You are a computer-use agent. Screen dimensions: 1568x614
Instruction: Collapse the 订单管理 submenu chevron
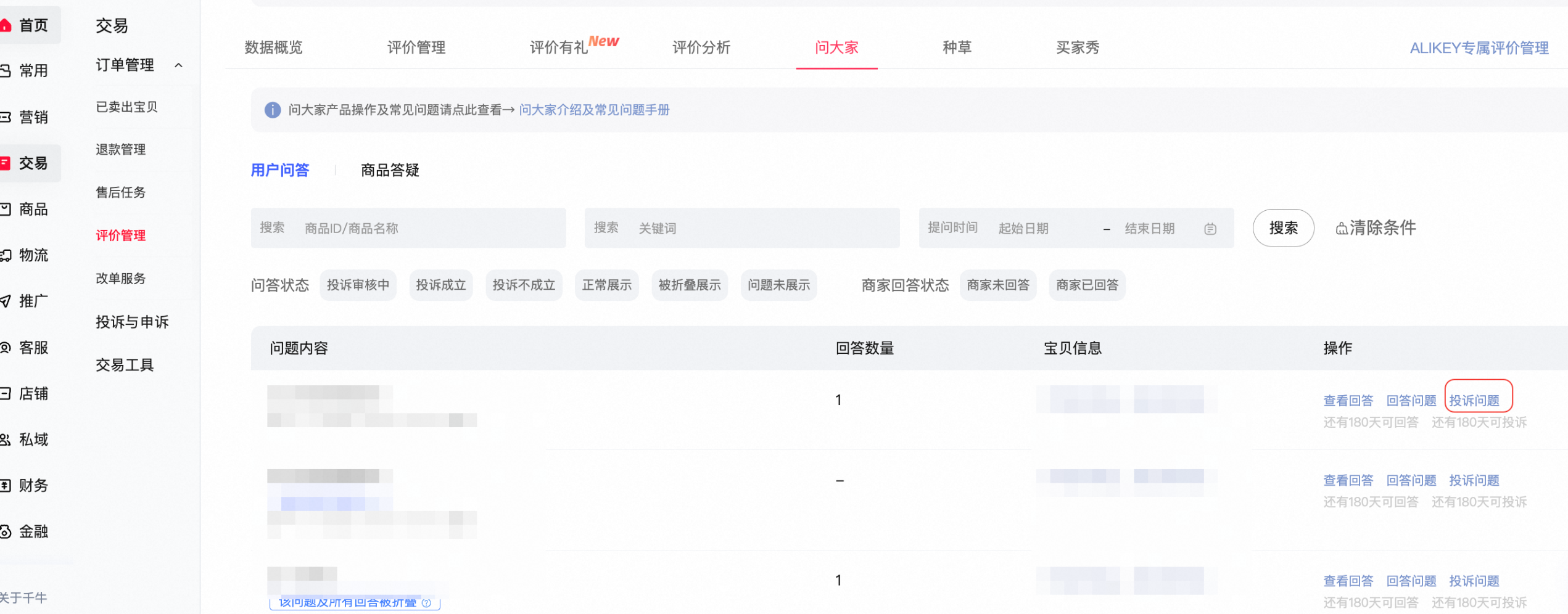(178, 65)
